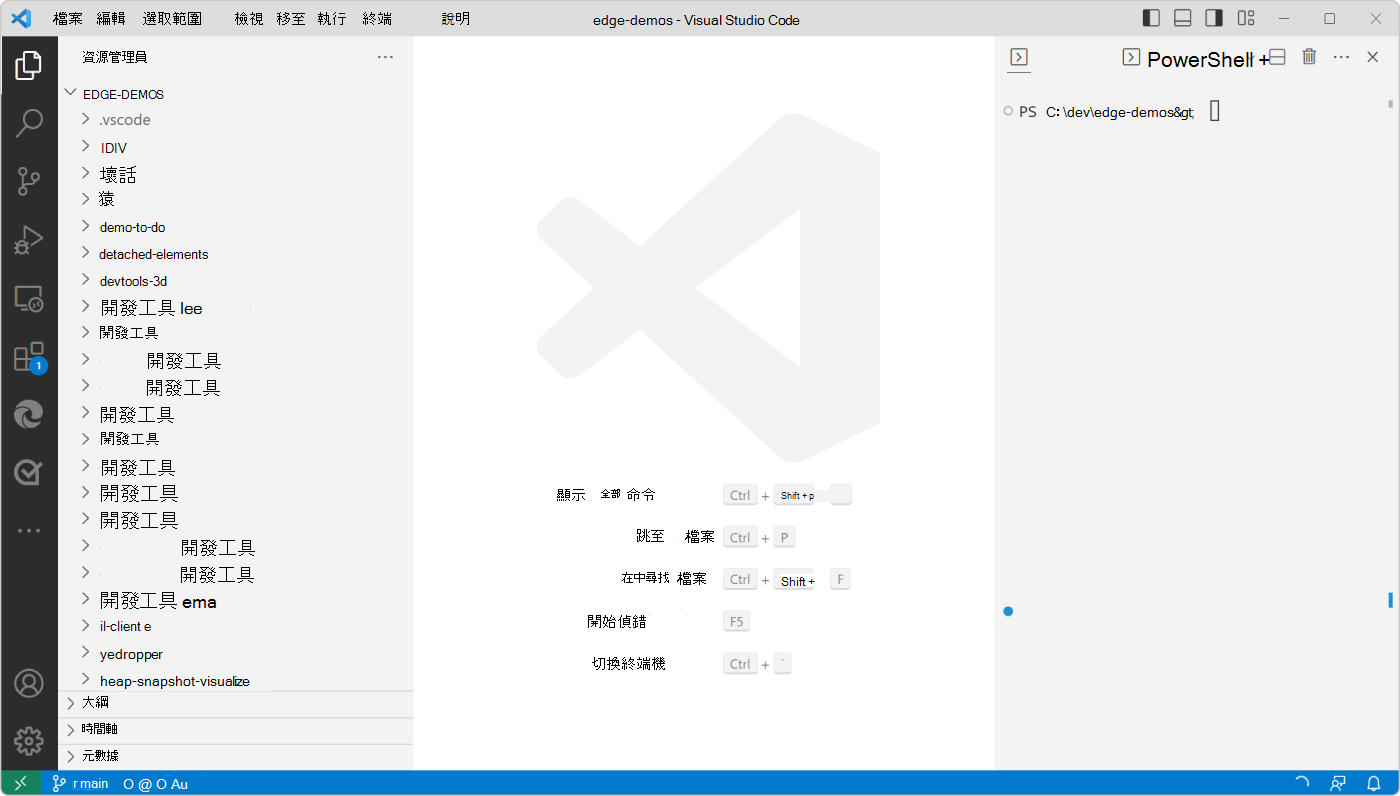Open the Run and Debug view
This screenshot has height=796, width=1400.
coord(29,239)
